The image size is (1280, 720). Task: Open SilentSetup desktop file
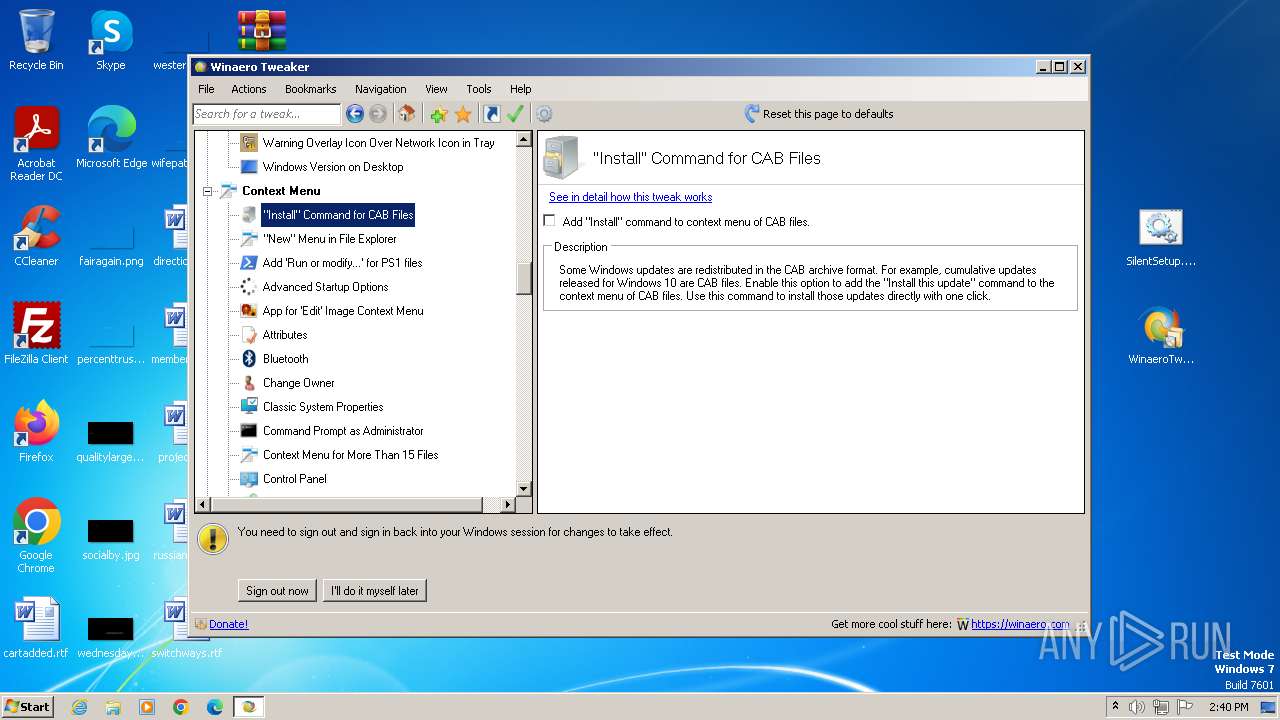point(1161,238)
